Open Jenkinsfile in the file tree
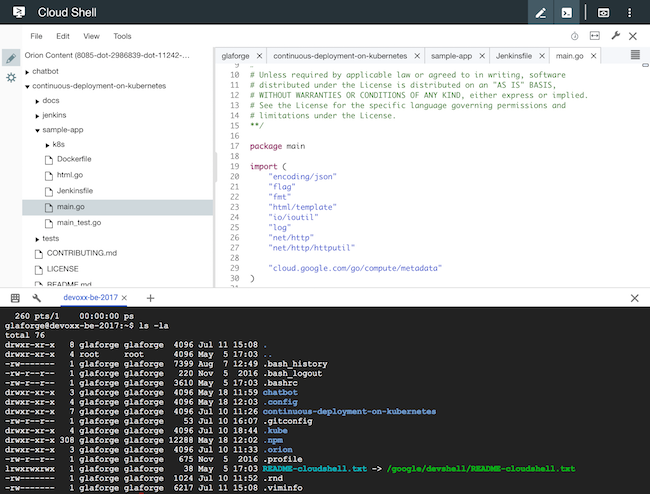Viewport: 650px width, 494px height. coord(75,191)
